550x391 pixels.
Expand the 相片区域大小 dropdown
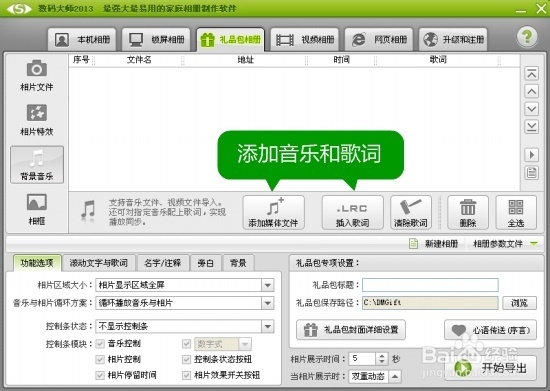268,285
